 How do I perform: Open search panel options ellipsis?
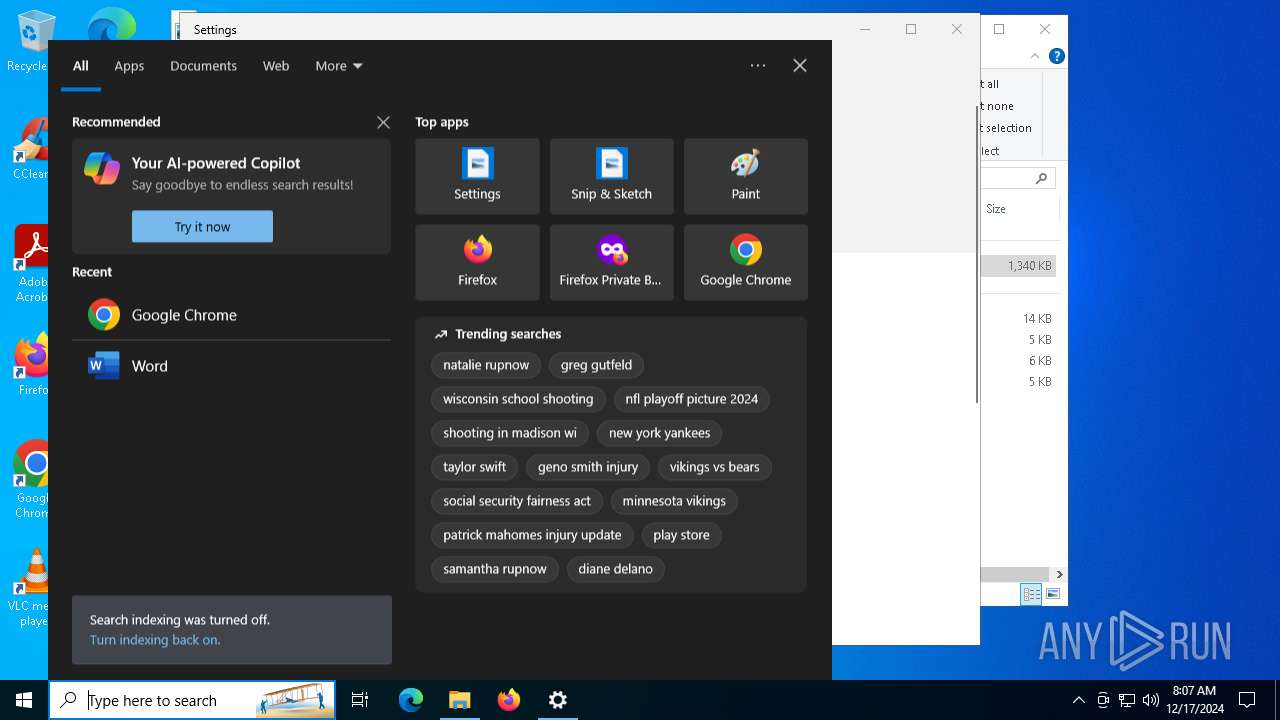pos(758,66)
